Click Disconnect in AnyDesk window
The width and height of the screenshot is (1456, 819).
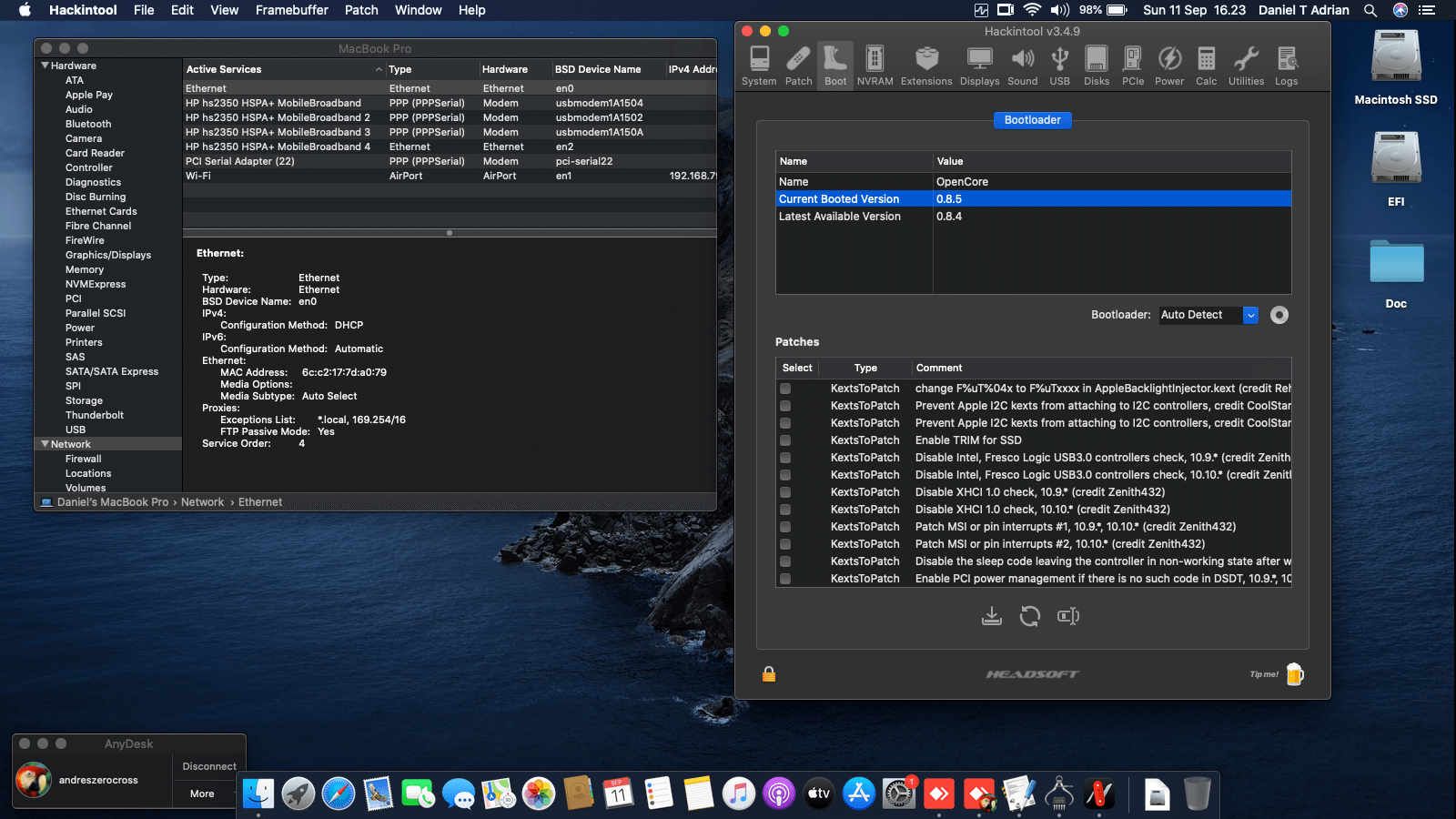coord(209,766)
